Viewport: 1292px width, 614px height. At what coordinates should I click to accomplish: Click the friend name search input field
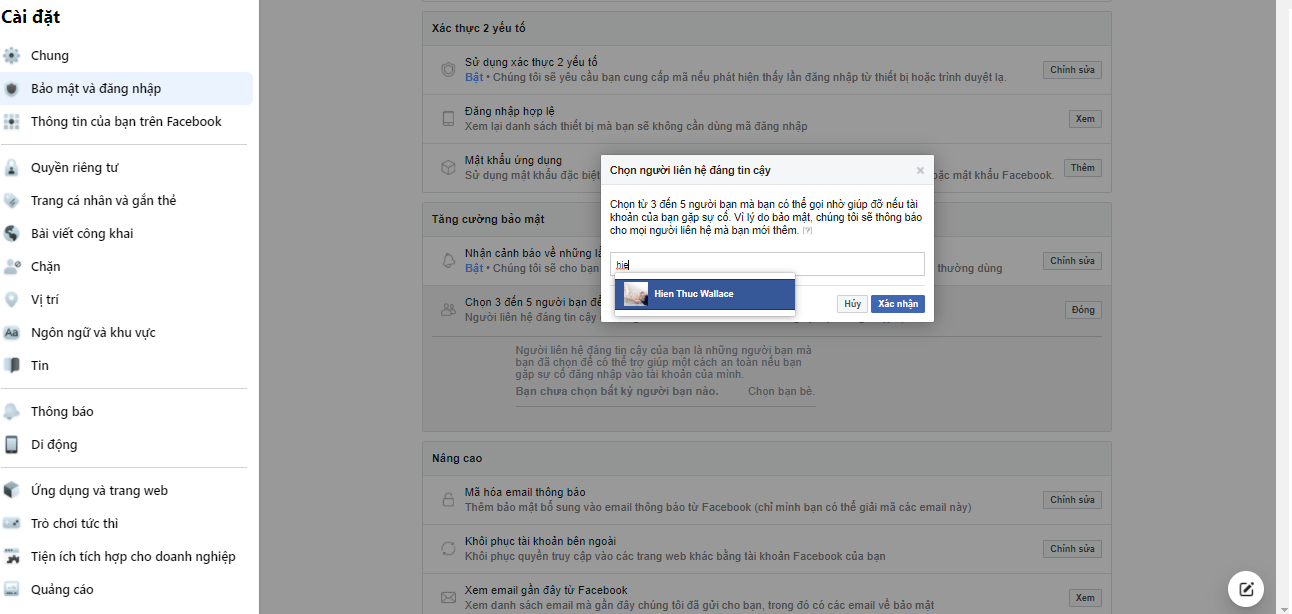tap(767, 264)
